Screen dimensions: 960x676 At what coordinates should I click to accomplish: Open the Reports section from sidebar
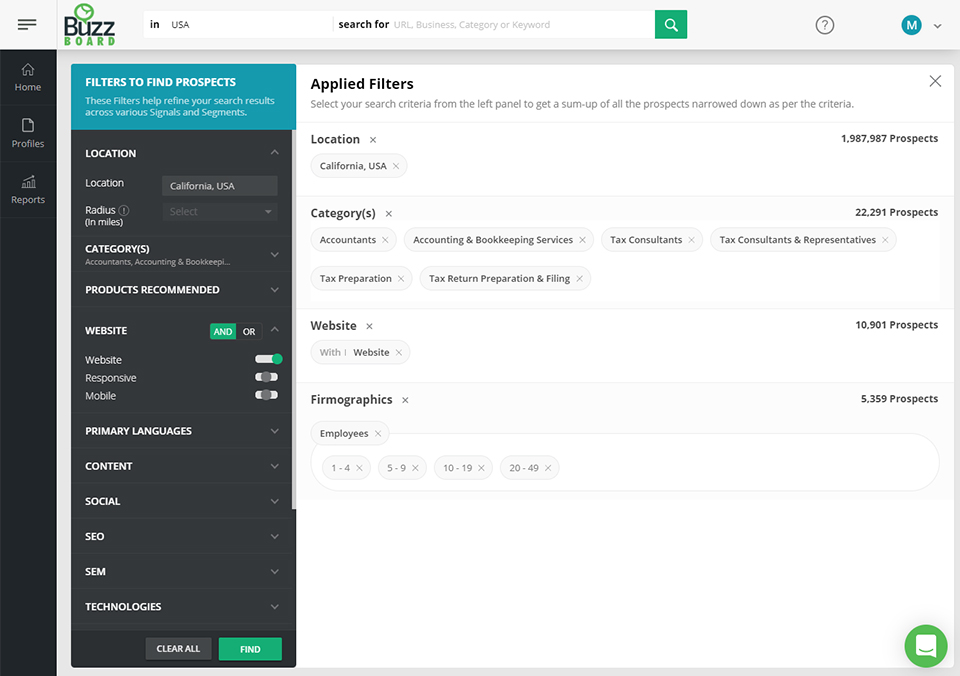click(x=28, y=189)
